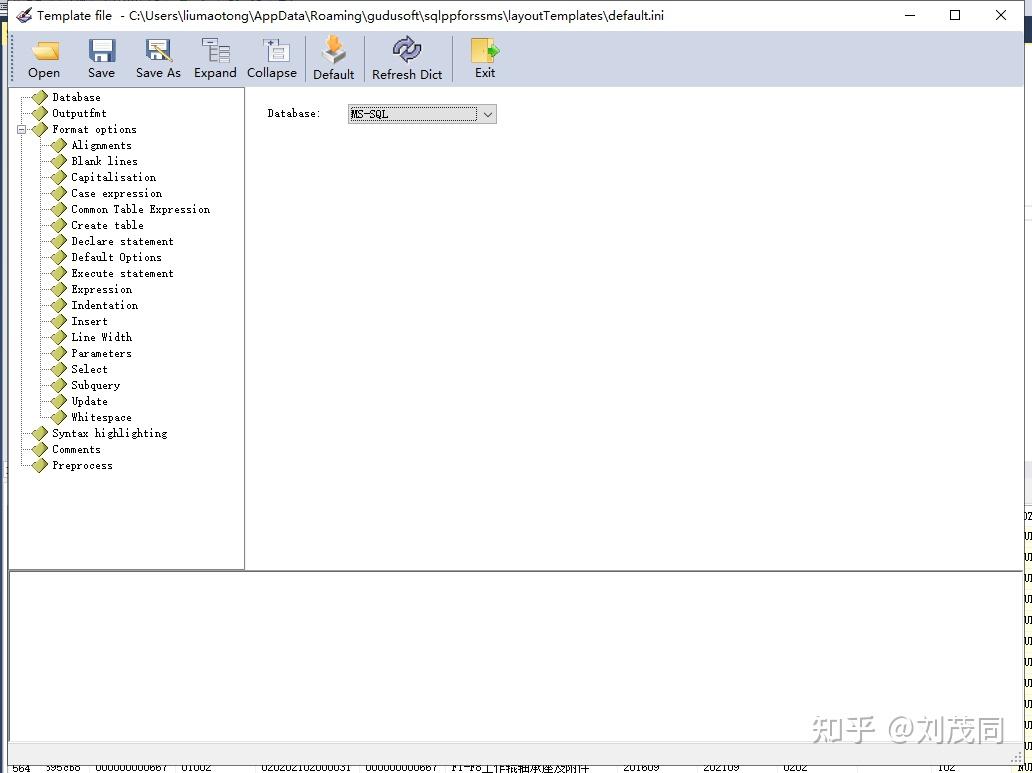Expand all tree nodes via toolbar
The height and width of the screenshot is (773, 1032).
click(215, 58)
